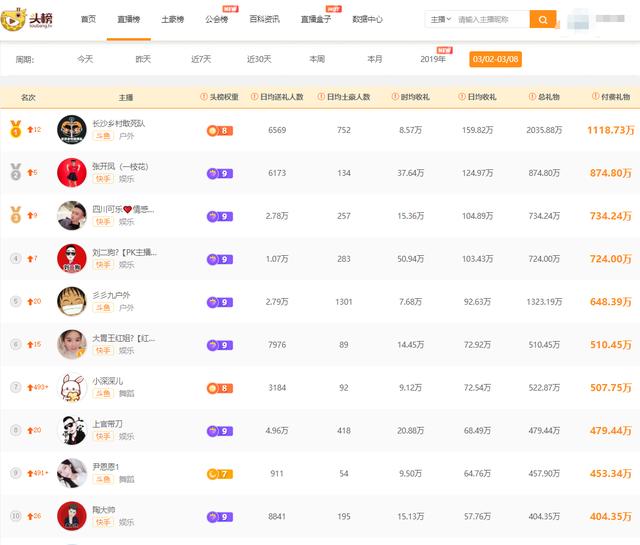Click the orange search magnifier button
Screen dimensions: 640x545
click(543, 19)
